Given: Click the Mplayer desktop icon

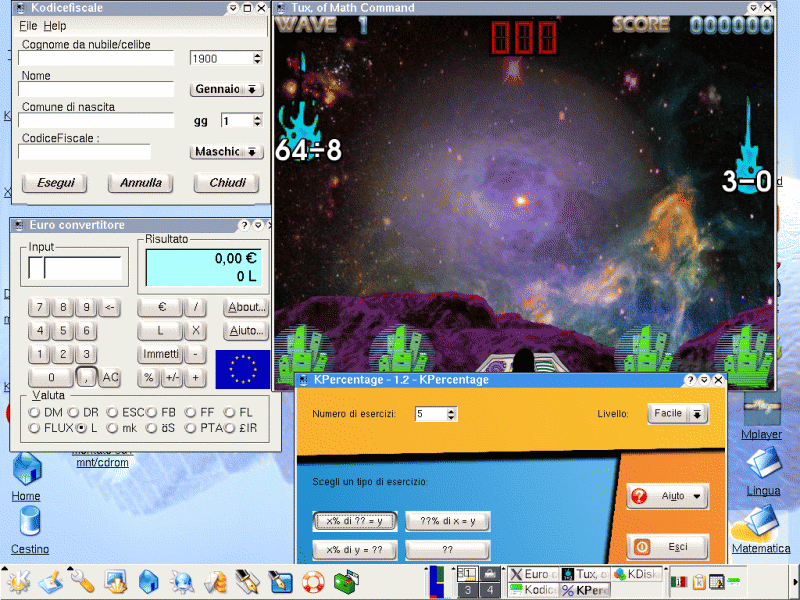Looking at the screenshot, I should coord(761,416).
